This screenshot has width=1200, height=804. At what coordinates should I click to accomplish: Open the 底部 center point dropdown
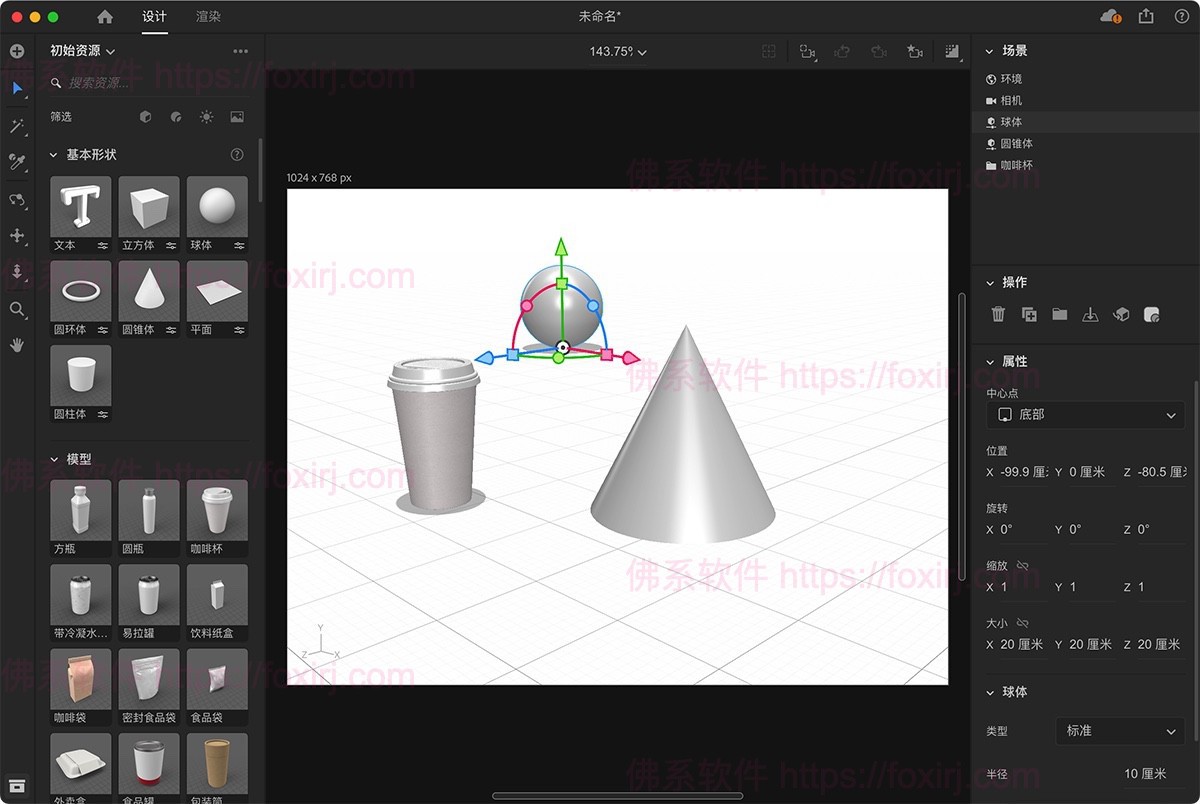click(x=1085, y=415)
